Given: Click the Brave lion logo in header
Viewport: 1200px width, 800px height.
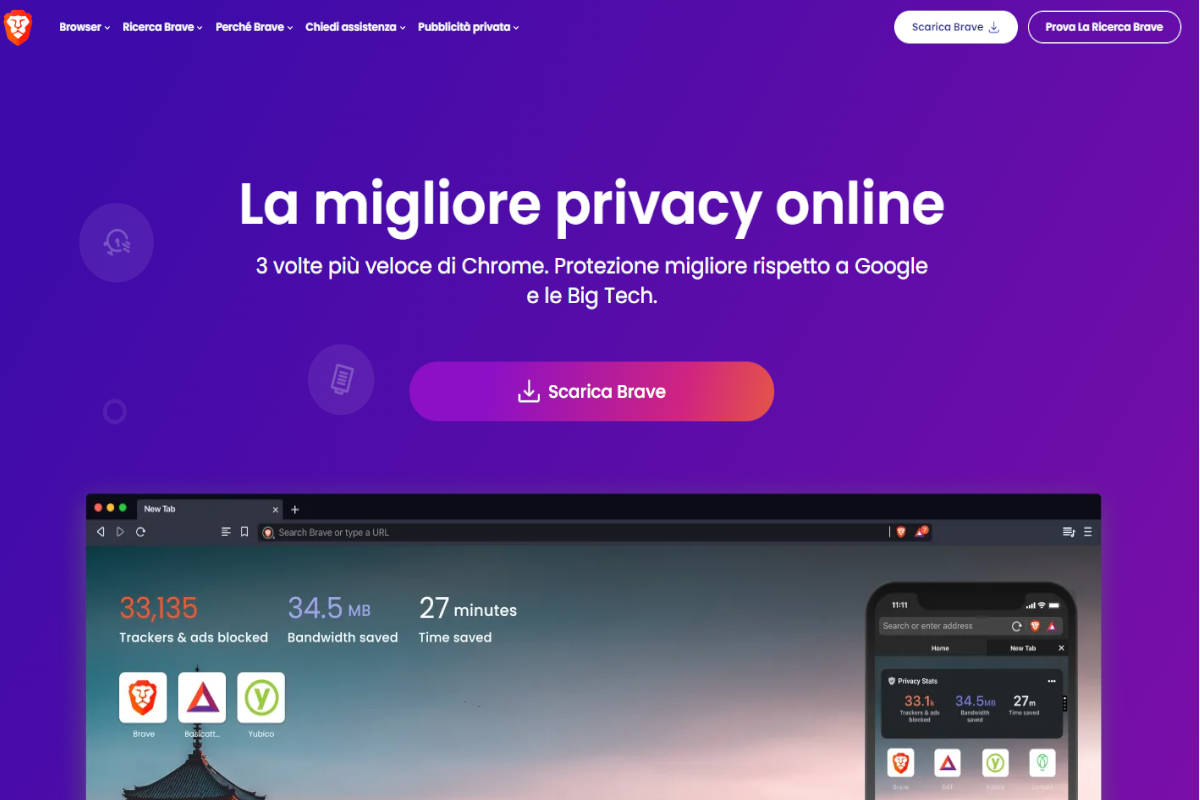Looking at the screenshot, I should click(x=18, y=27).
